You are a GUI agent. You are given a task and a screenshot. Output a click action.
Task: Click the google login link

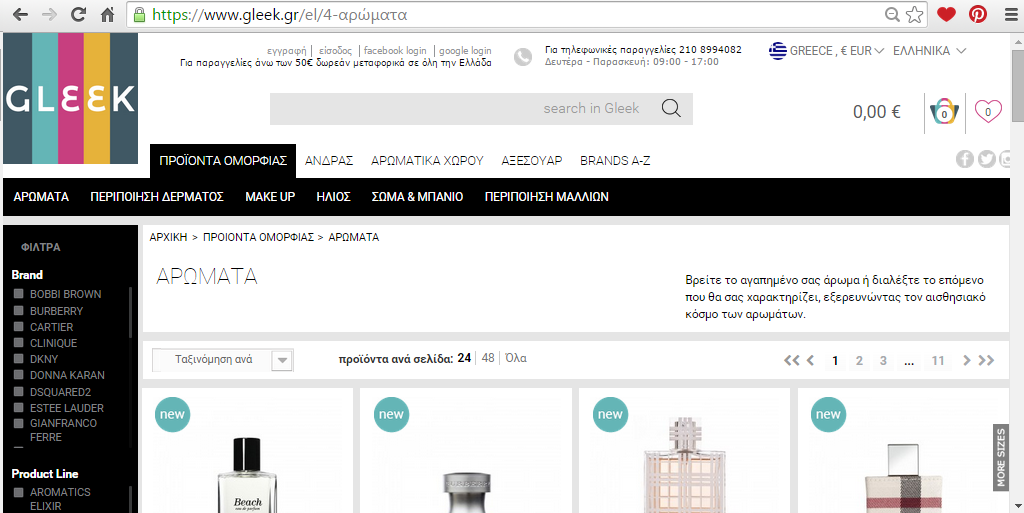465,50
